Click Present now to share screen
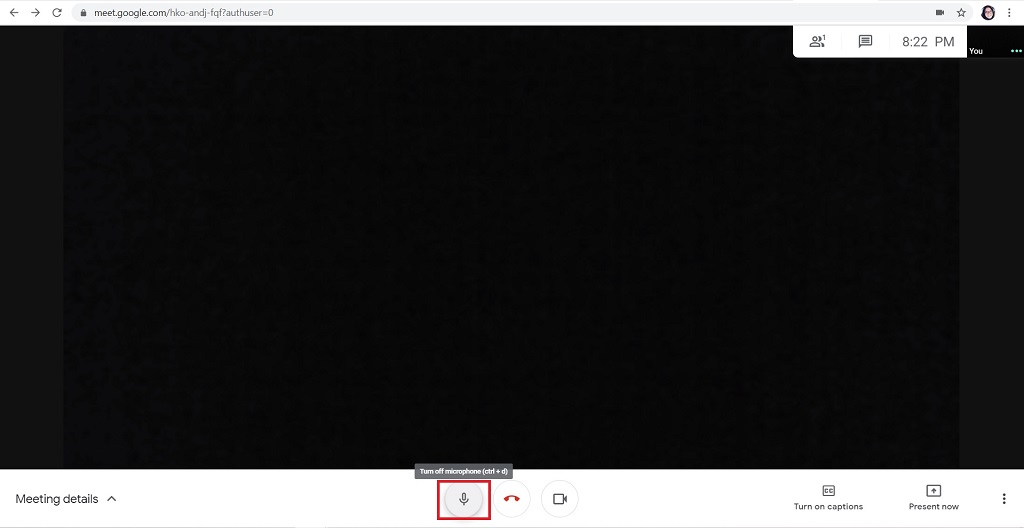The width and height of the screenshot is (1024, 528). [x=933, y=497]
